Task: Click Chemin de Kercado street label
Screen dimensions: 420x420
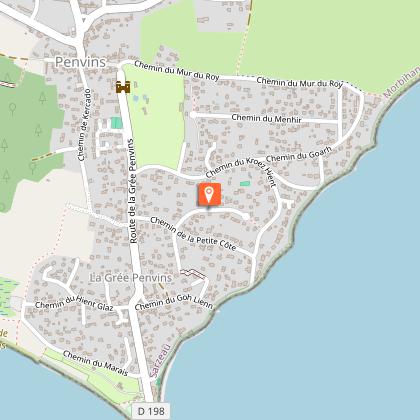Action: (84, 125)
